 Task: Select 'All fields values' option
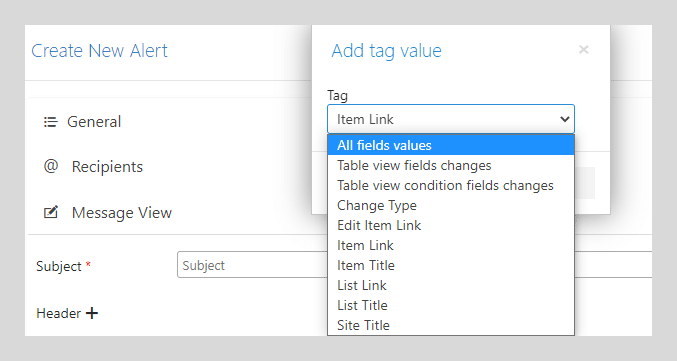(x=451, y=145)
